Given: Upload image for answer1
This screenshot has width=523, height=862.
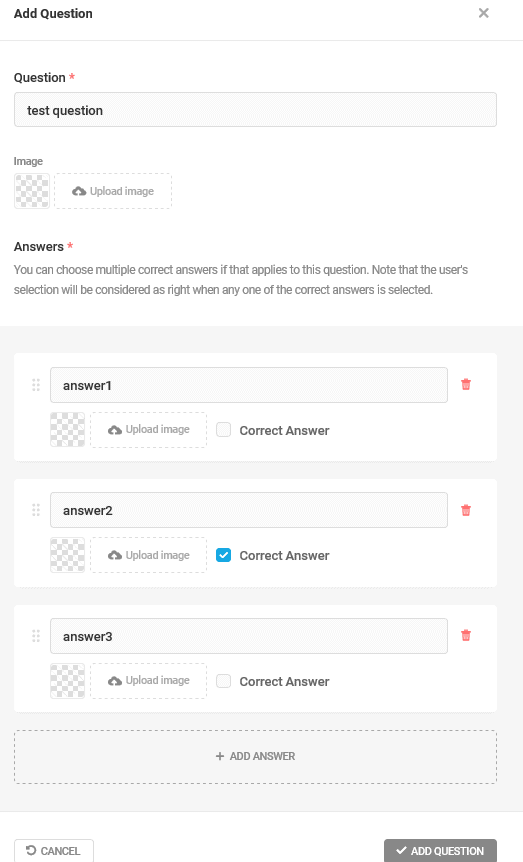Looking at the screenshot, I should [148, 430].
